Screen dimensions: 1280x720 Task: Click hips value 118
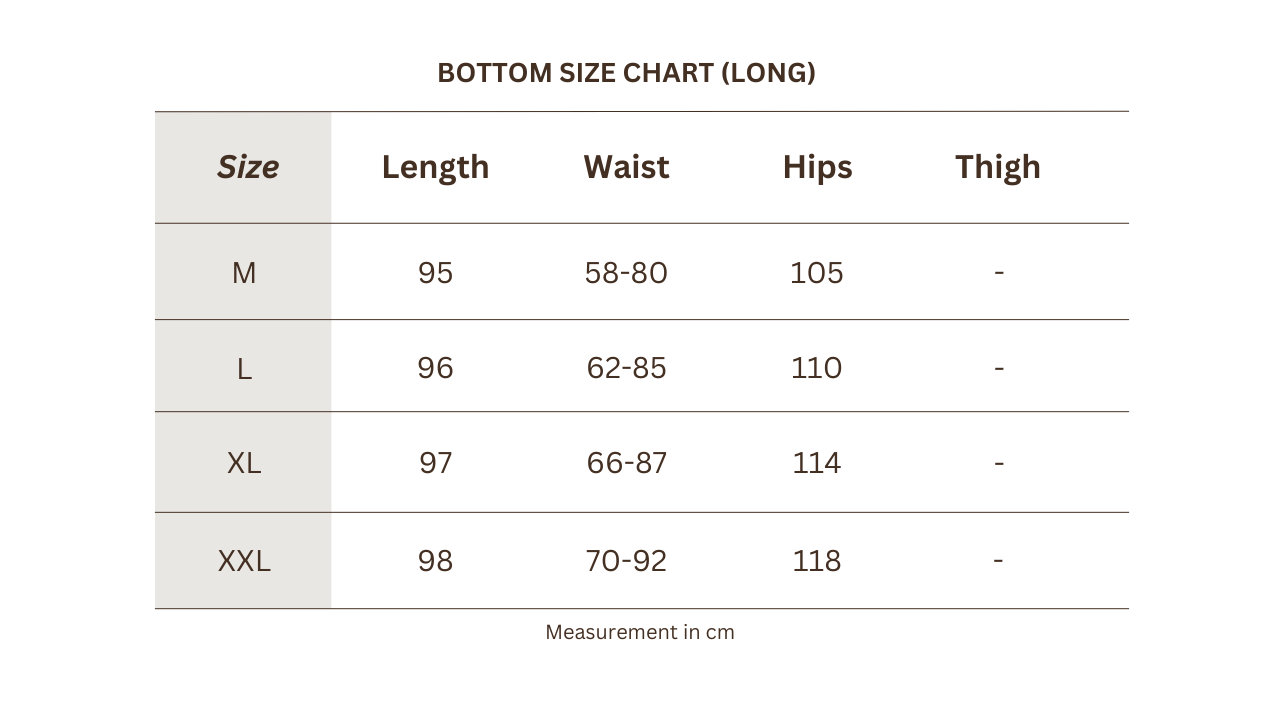pos(817,561)
